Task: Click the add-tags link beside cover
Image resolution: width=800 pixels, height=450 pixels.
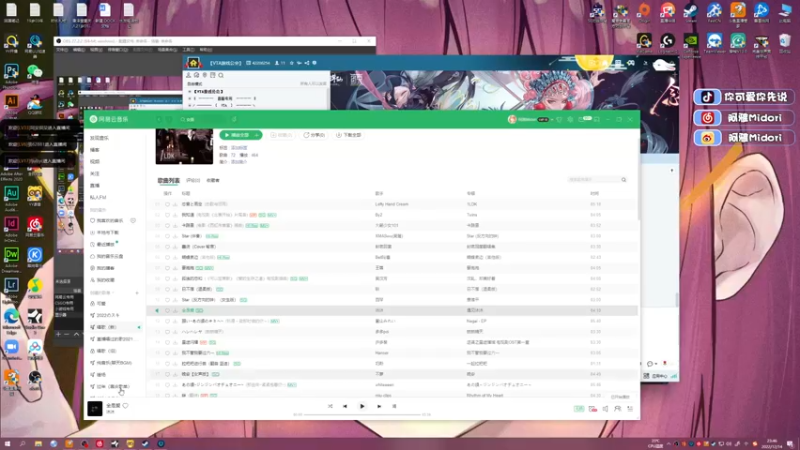Action: [x=239, y=147]
